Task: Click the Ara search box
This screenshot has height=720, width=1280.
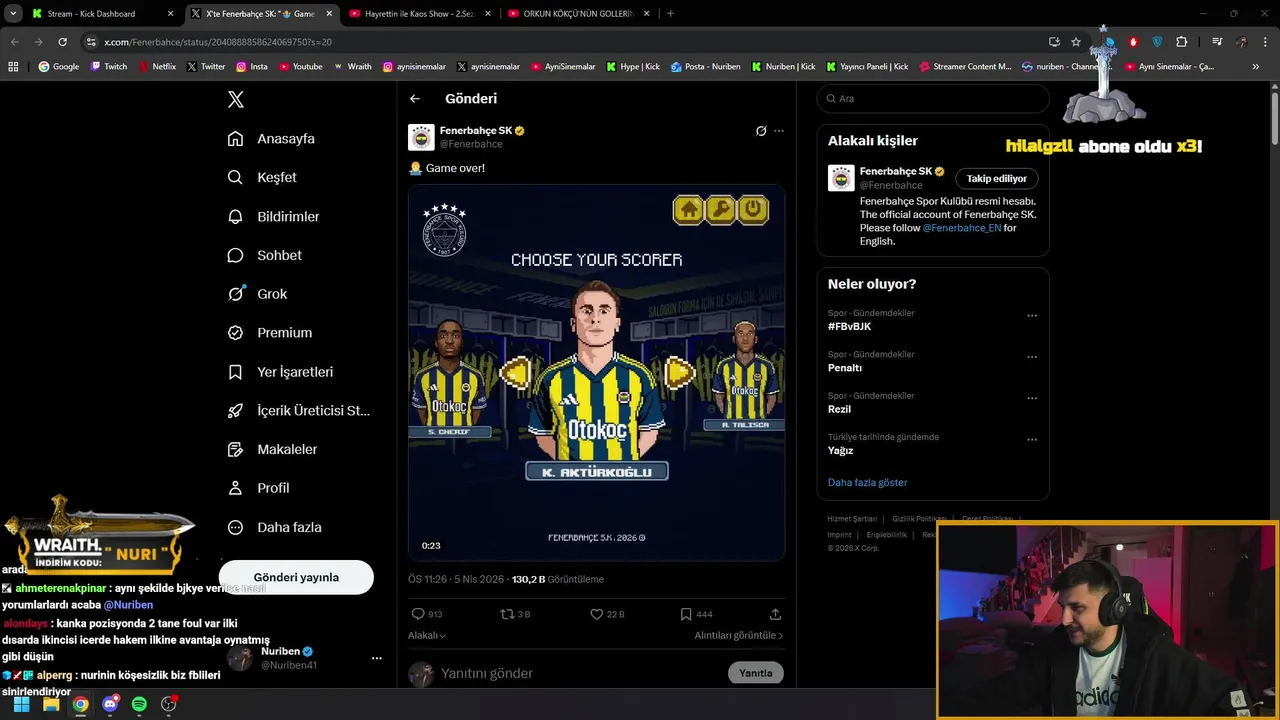Action: coord(933,98)
